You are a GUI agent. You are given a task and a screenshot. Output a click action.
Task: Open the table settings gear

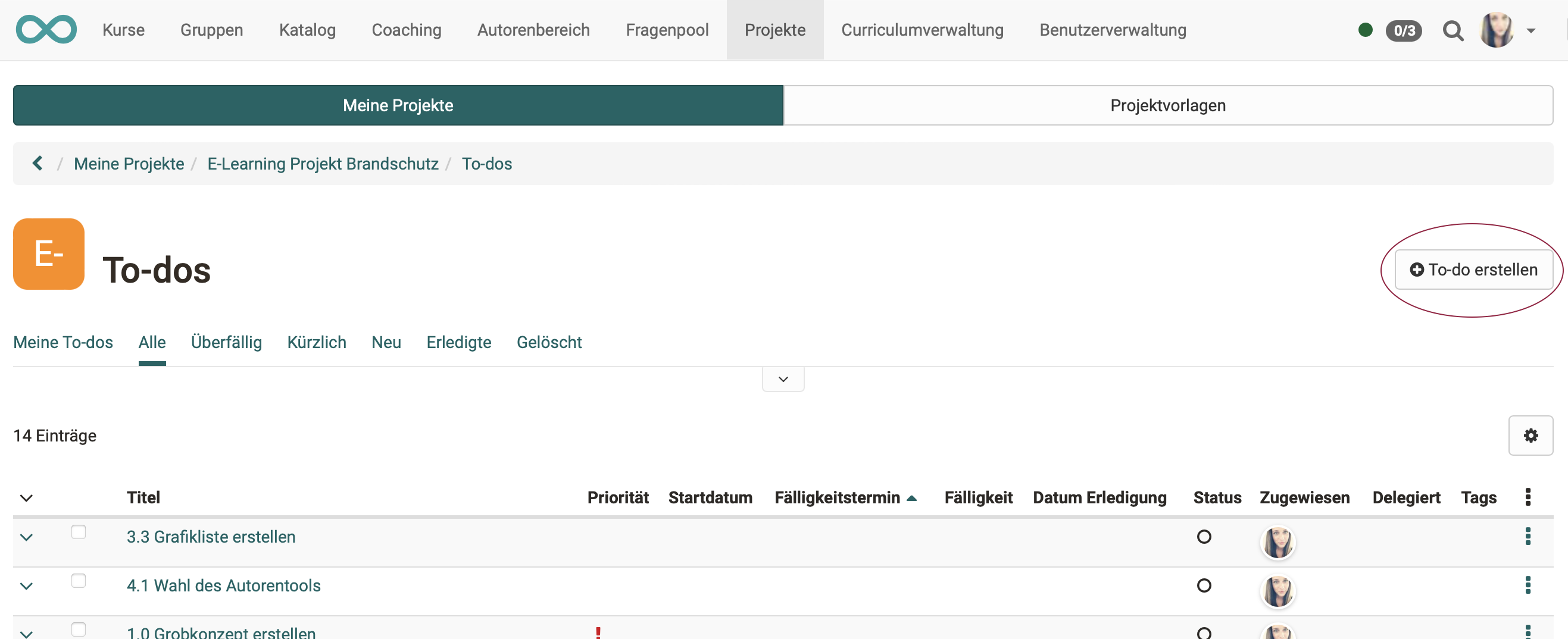(1531, 435)
